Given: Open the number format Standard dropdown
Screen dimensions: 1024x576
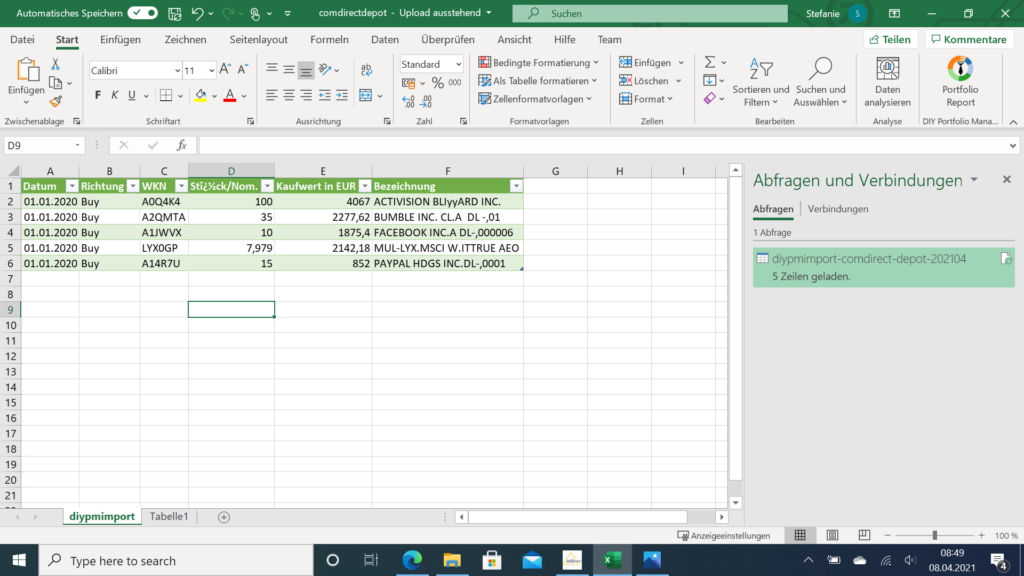Looking at the screenshot, I should pyautogui.click(x=458, y=64).
